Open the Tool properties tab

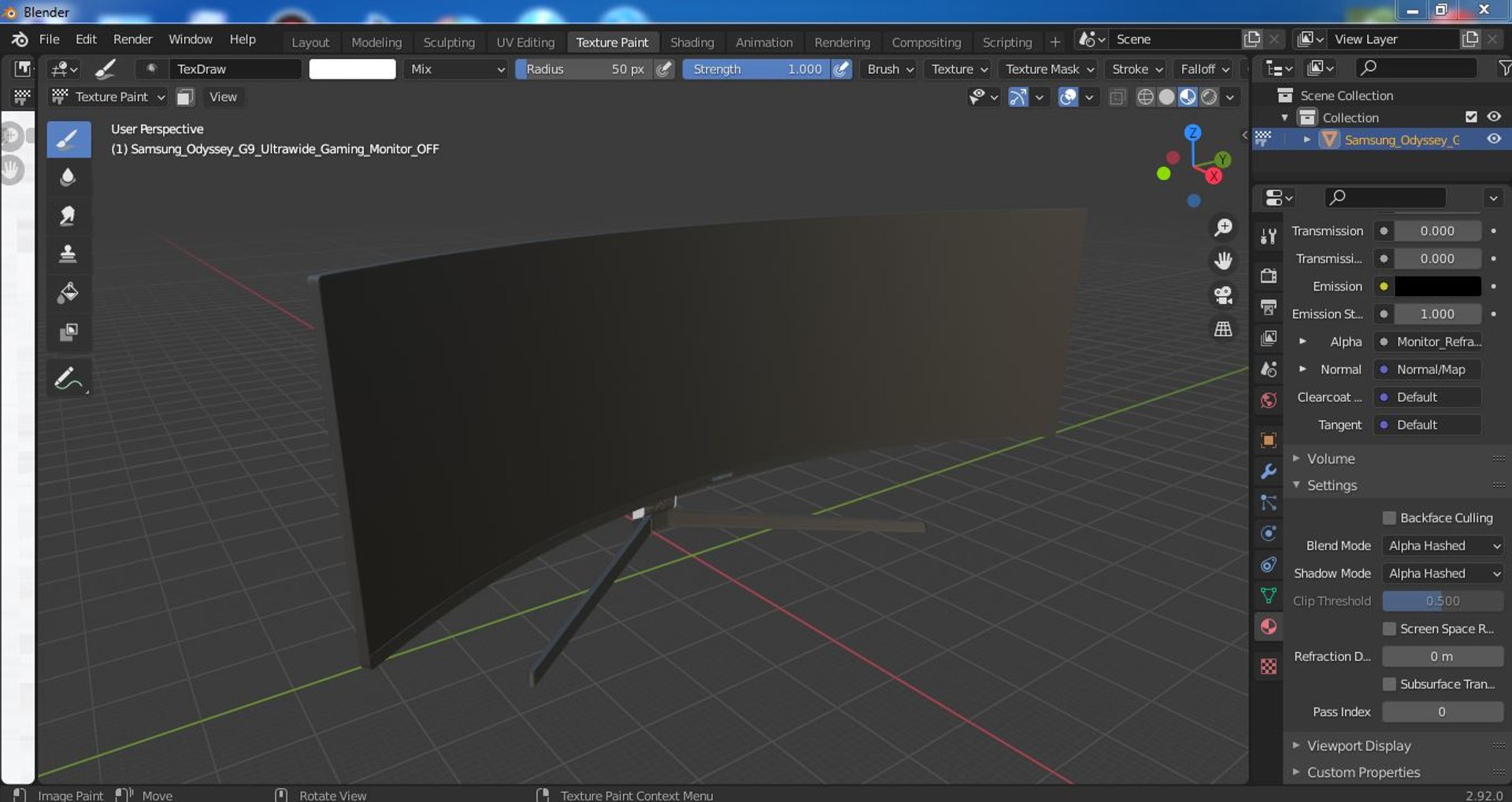[x=1268, y=236]
